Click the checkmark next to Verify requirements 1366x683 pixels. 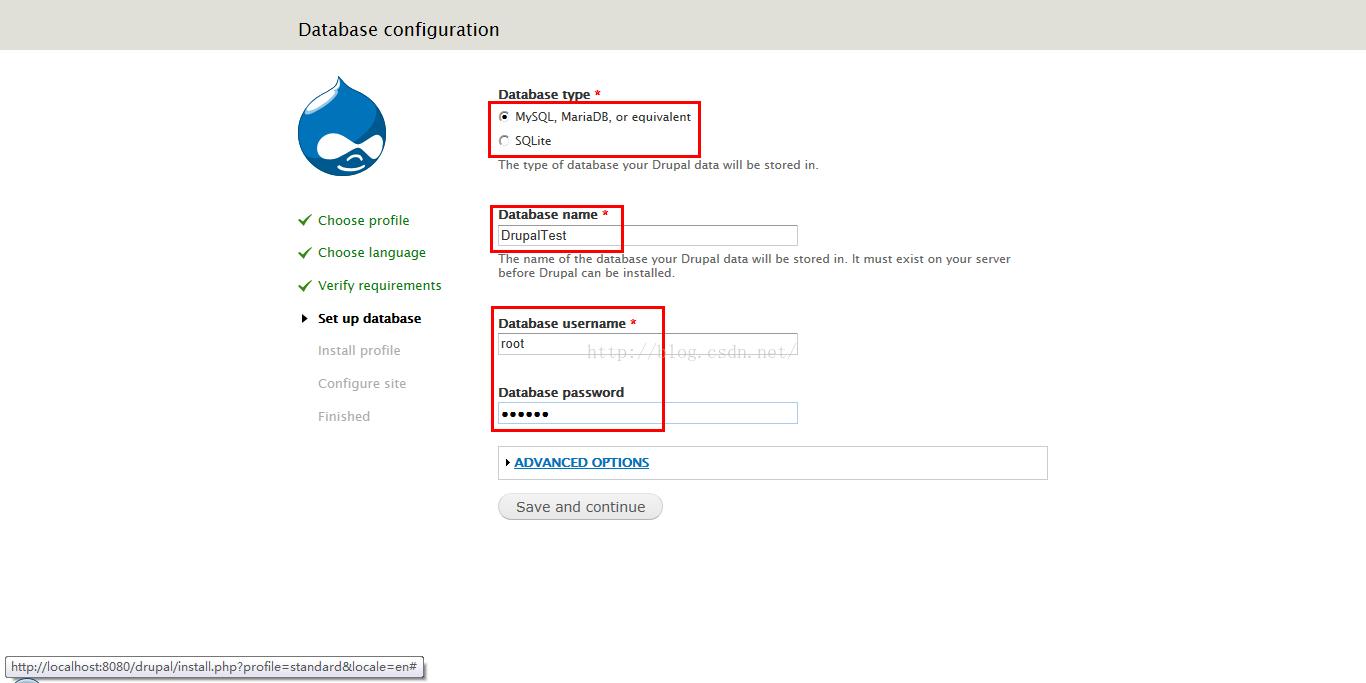pos(305,286)
